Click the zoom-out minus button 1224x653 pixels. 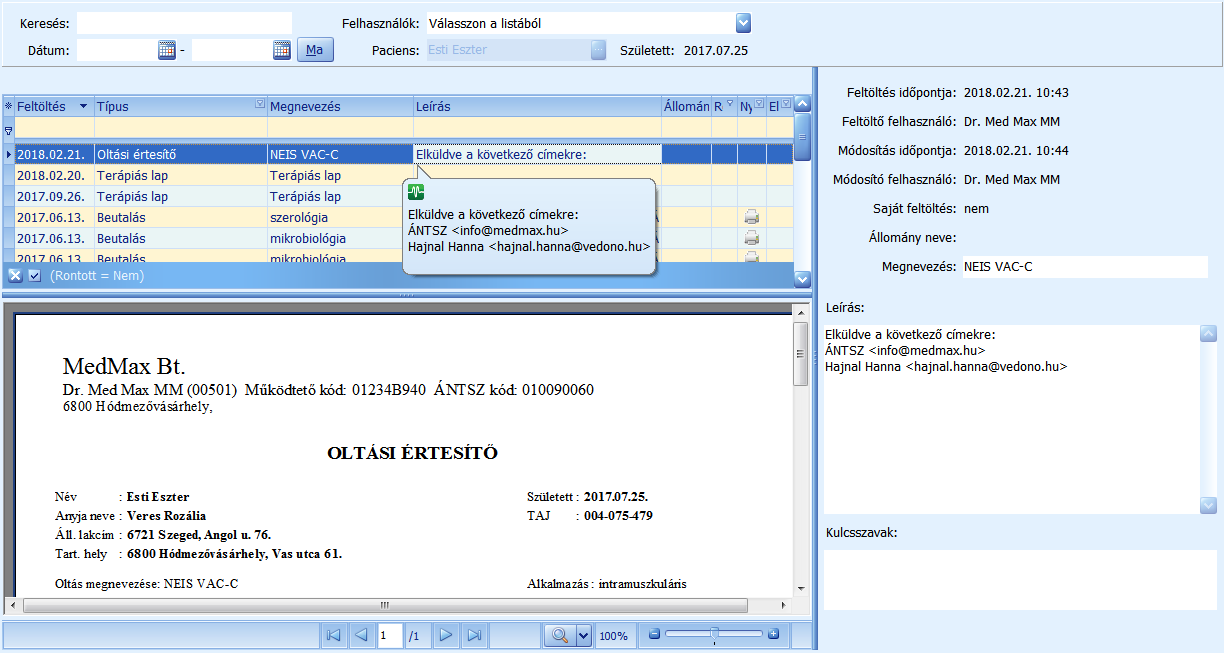pyautogui.click(x=654, y=634)
